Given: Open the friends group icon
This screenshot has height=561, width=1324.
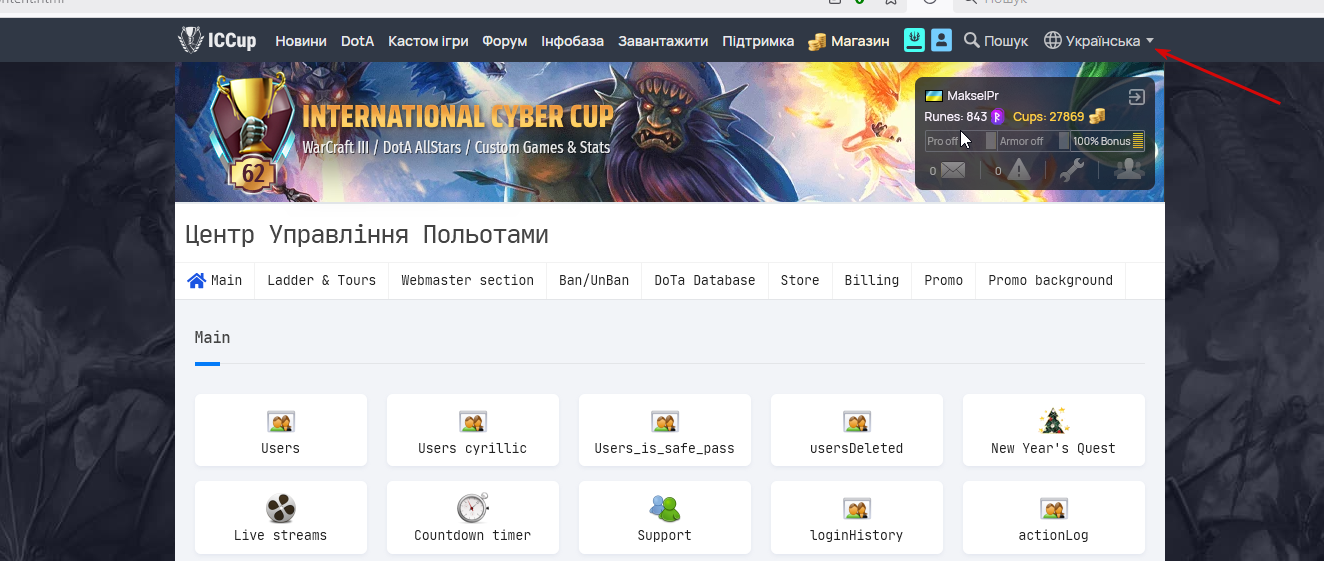Looking at the screenshot, I should click(x=1129, y=169).
